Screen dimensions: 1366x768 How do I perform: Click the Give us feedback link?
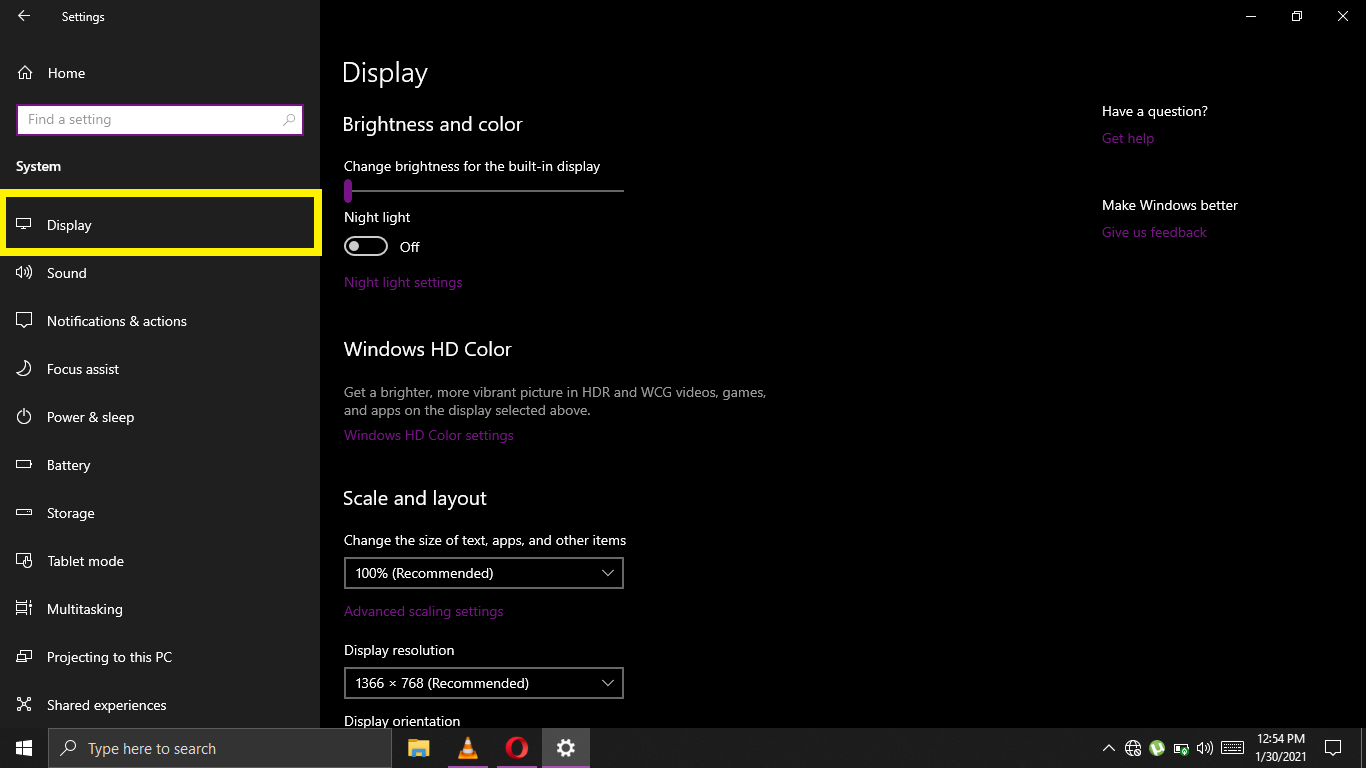point(1154,233)
